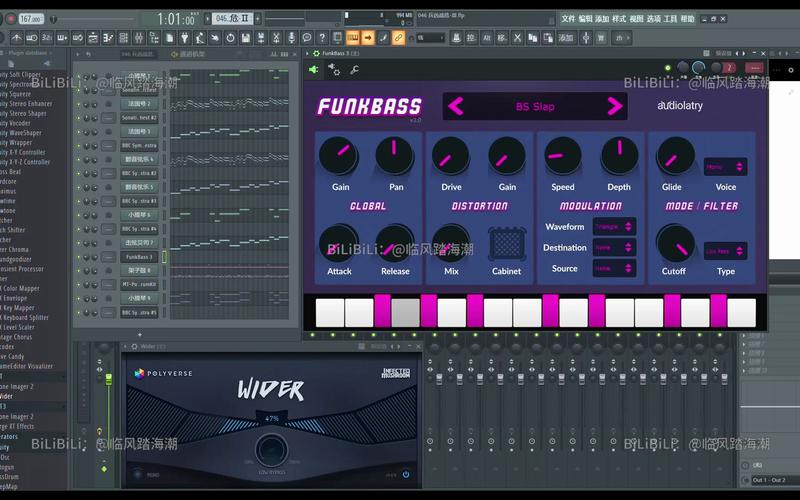
Task: Go to next preset after BS Slap
Action: tap(614, 106)
